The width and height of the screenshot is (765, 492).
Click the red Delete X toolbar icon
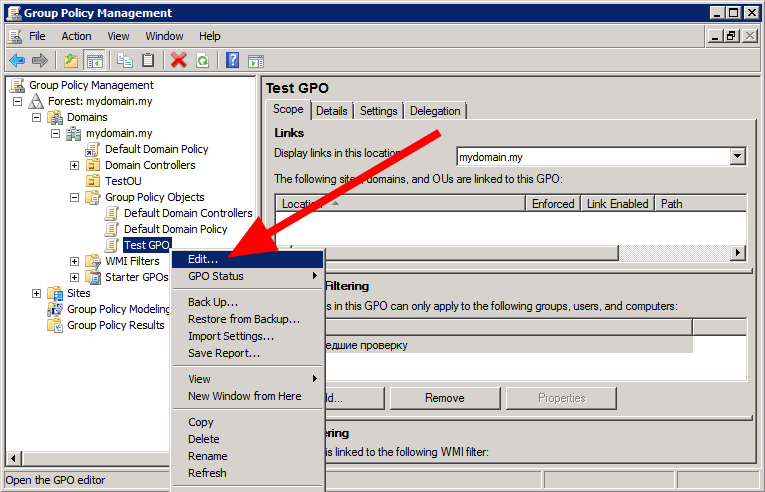[x=179, y=60]
